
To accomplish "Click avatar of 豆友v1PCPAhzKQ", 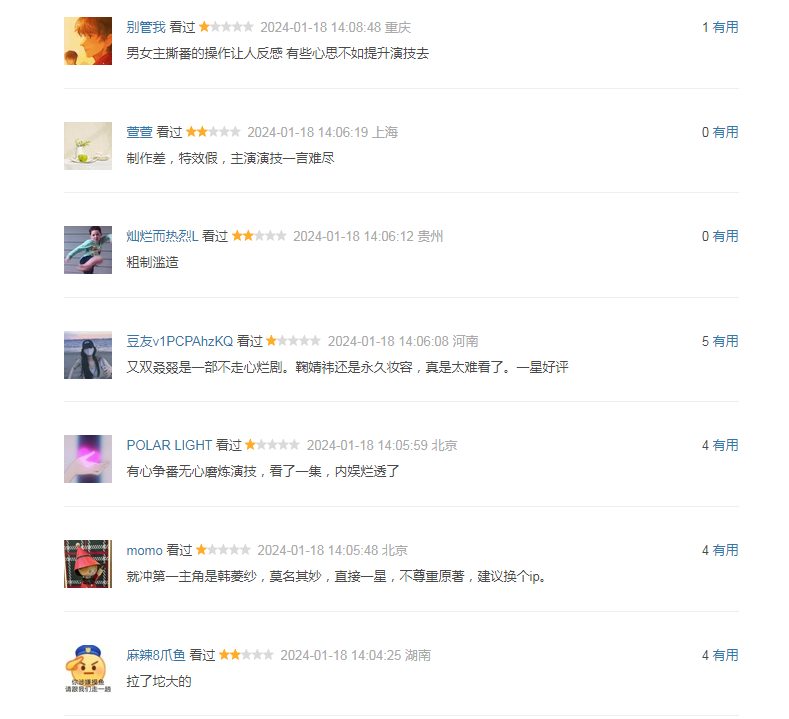I will coord(88,355).
